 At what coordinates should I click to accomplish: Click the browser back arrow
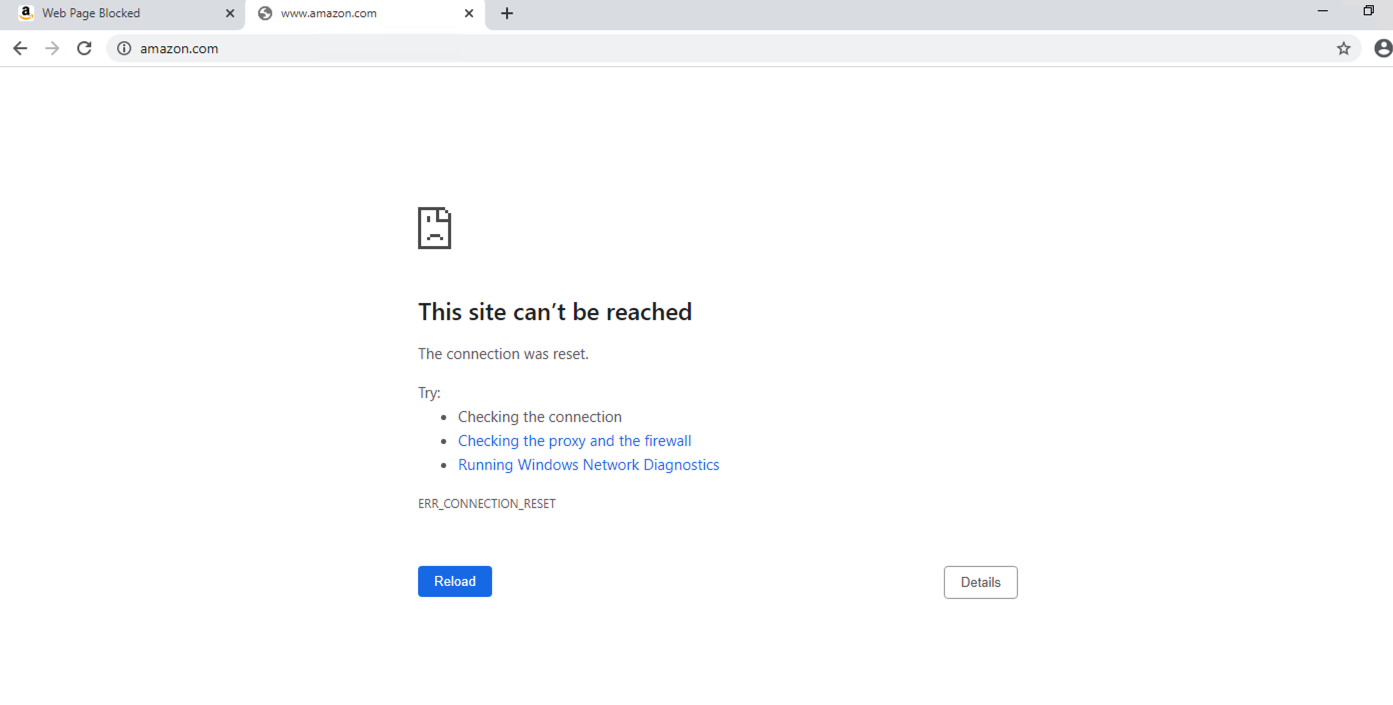click(x=20, y=48)
